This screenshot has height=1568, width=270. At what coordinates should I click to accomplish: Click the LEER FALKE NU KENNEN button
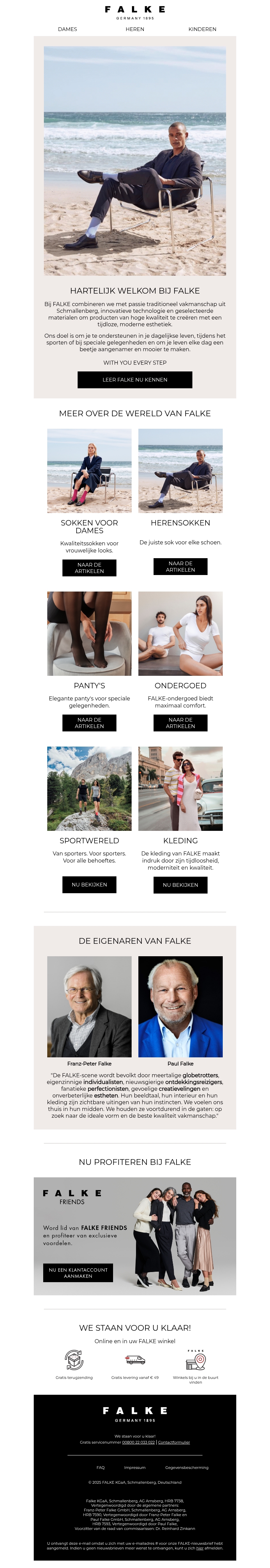pos(135,379)
